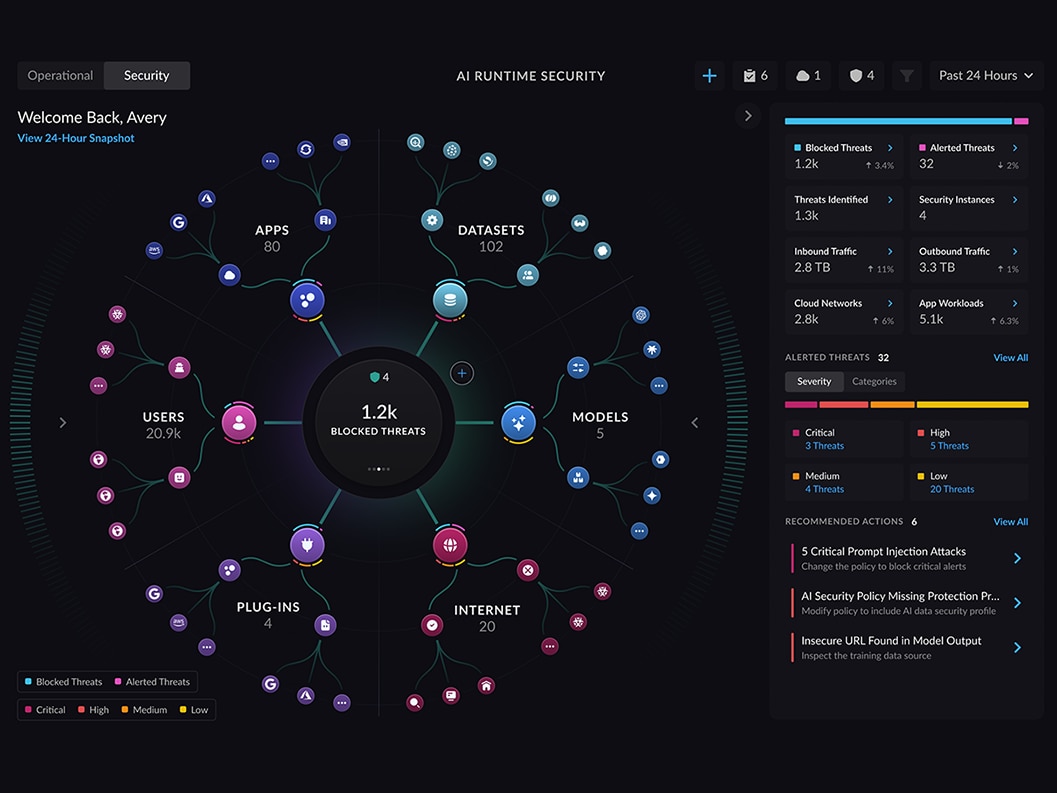Screen dimensions: 1057x793
Task: Select the cloud icon showing 1
Action: pyautogui.click(x=807, y=75)
